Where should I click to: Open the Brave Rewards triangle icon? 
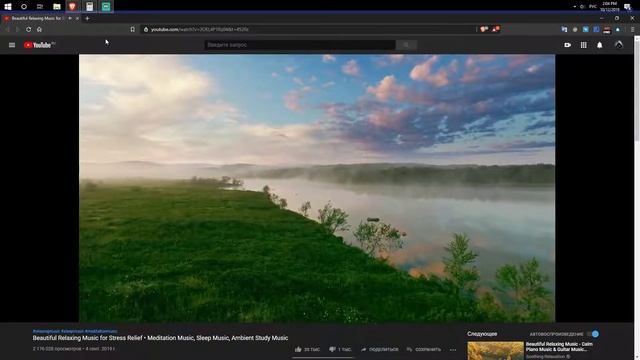click(496, 29)
